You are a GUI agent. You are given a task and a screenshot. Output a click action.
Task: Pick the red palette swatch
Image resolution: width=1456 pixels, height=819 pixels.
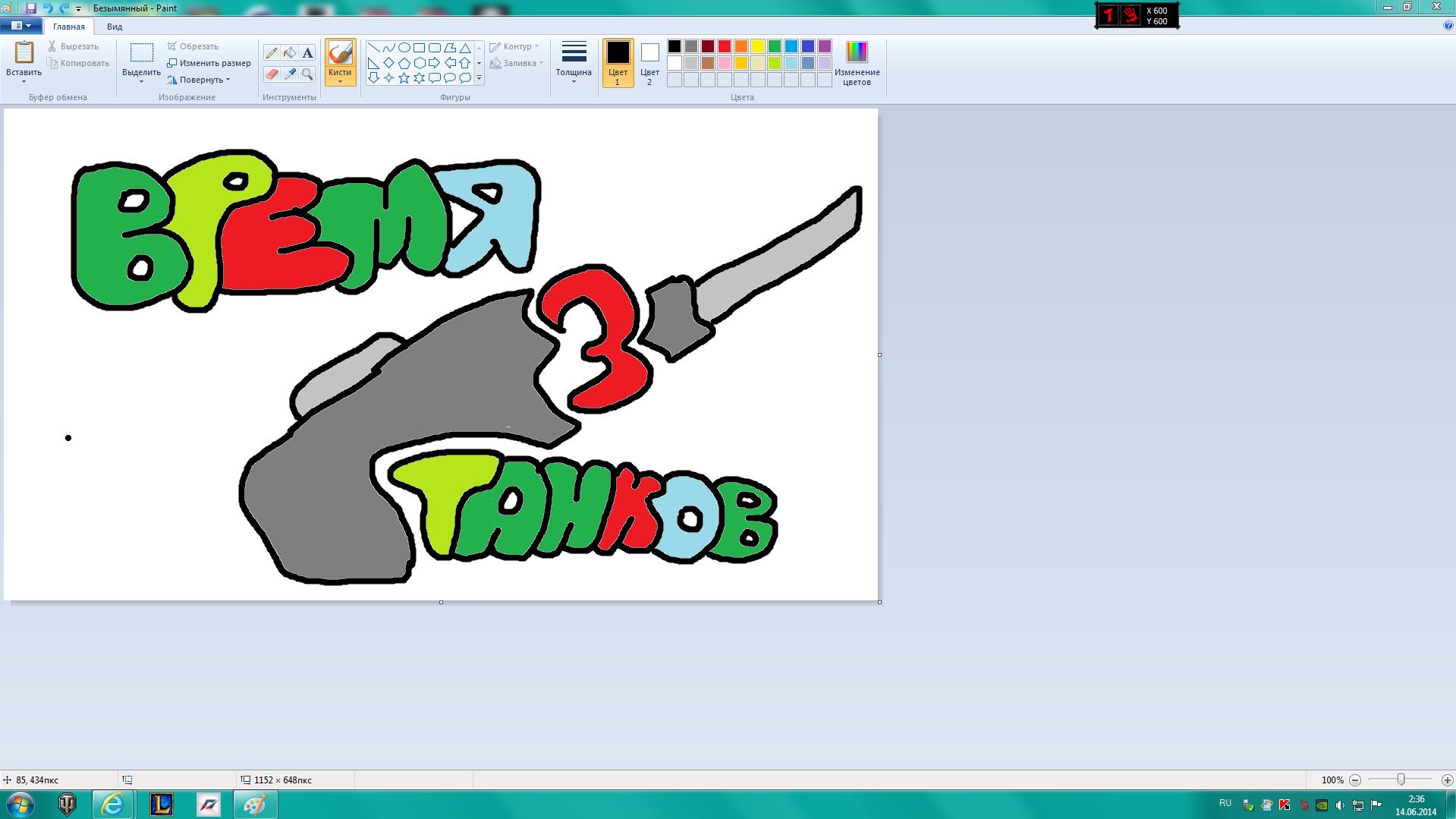point(725,46)
